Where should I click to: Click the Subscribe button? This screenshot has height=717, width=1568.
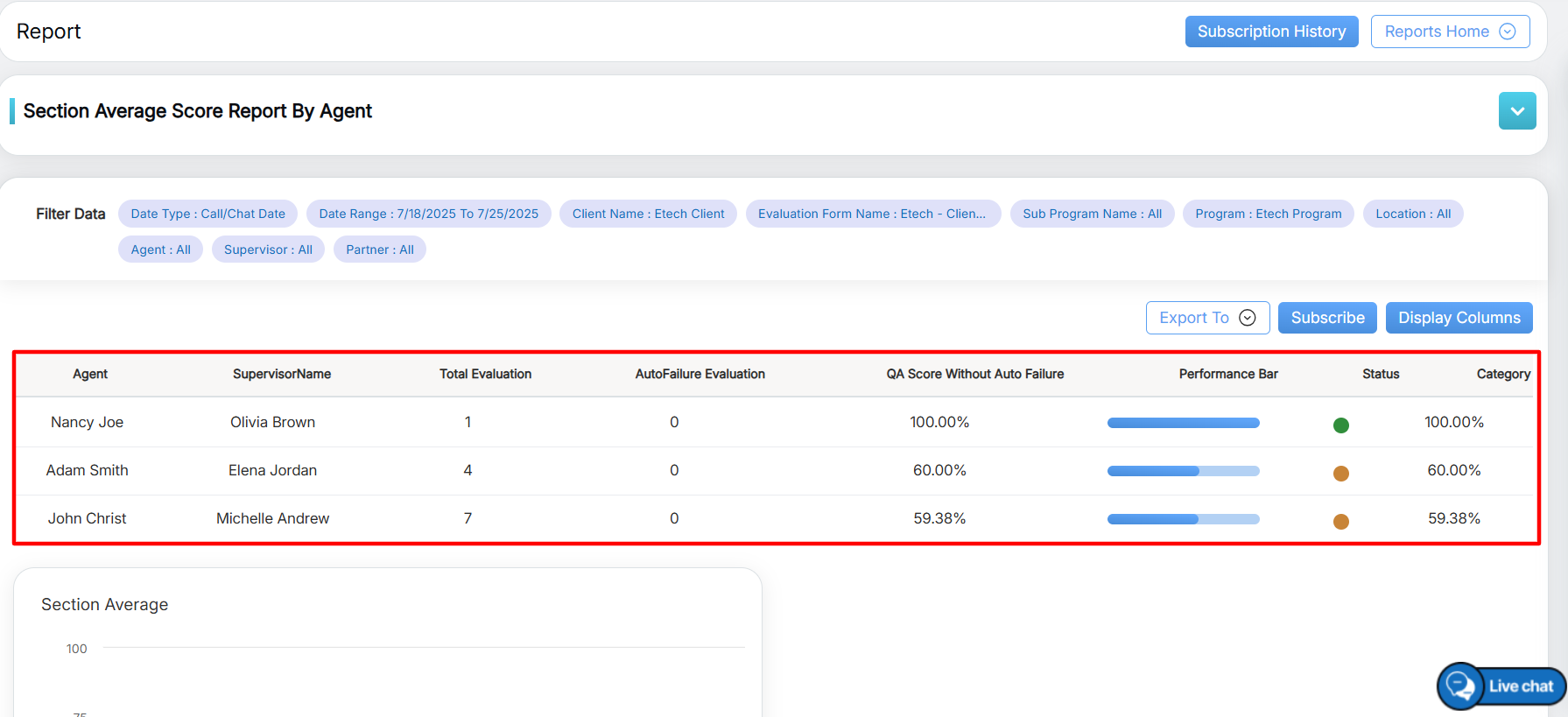[x=1326, y=318]
